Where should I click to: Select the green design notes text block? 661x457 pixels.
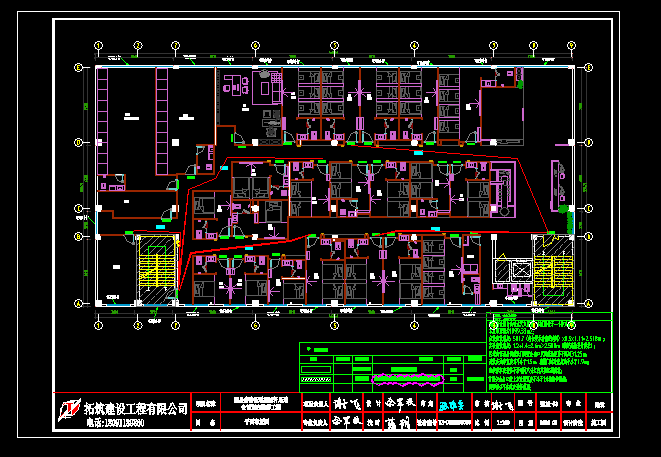[x=549, y=353]
